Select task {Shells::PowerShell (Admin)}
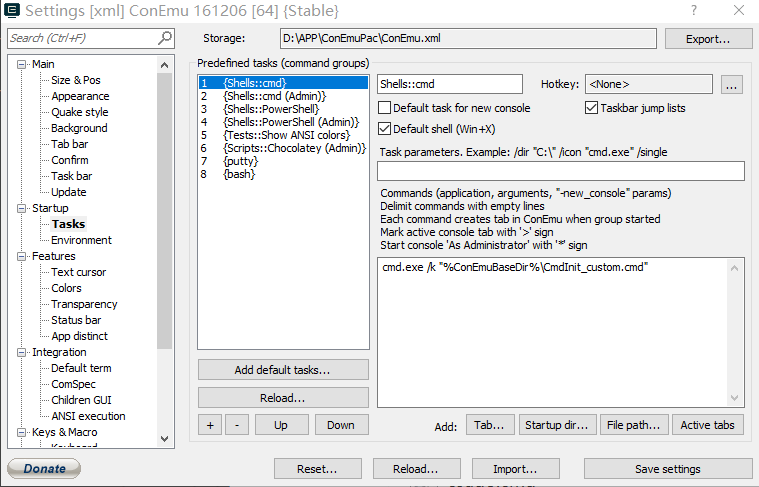Image resolution: width=759 pixels, height=487 pixels. (x=283, y=122)
